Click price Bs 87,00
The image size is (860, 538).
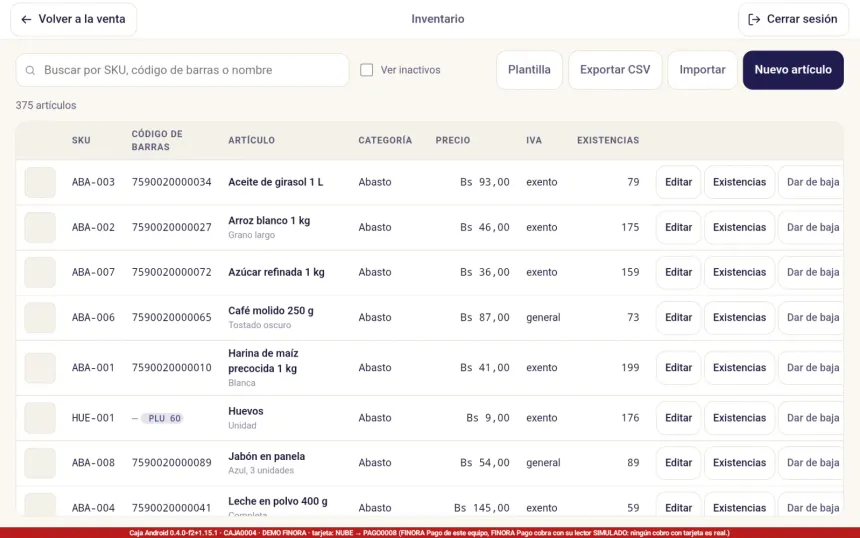click(485, 318)
